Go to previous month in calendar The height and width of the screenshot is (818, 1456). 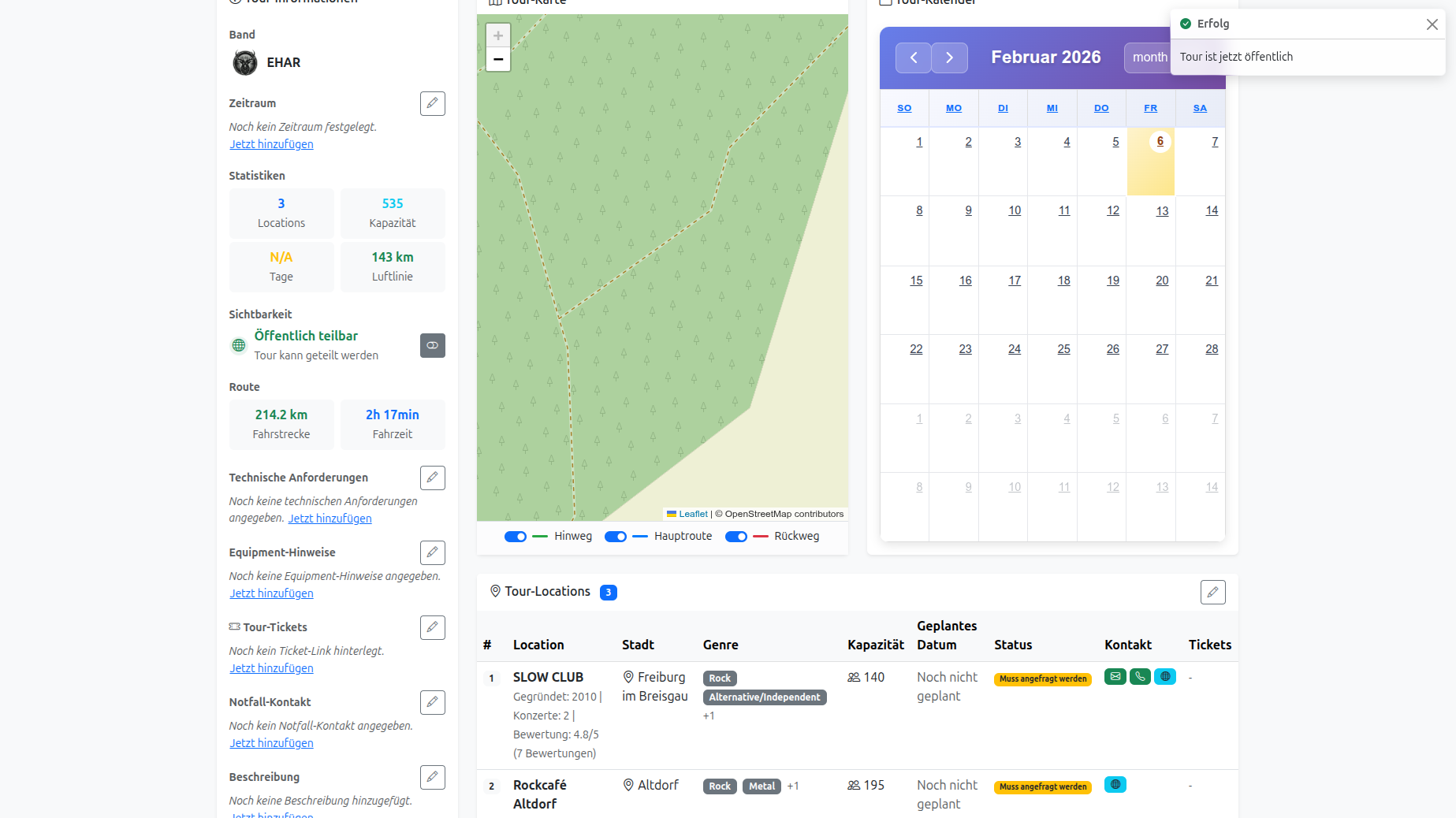point(913,58)
